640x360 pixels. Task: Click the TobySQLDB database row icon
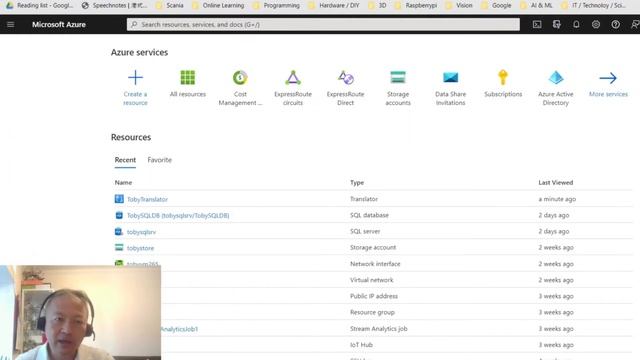point(119,215)
